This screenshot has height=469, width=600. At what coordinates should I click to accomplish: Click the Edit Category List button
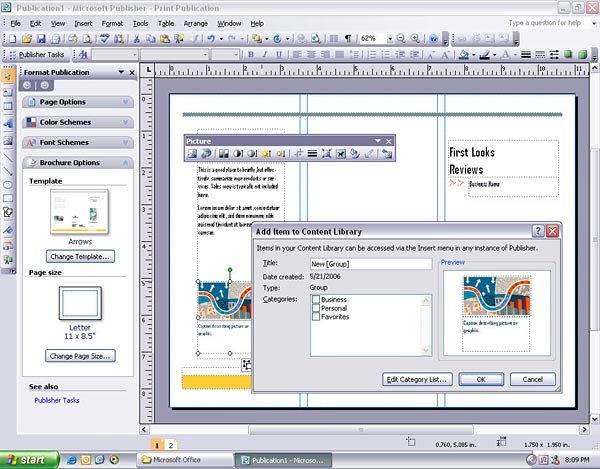417,379
